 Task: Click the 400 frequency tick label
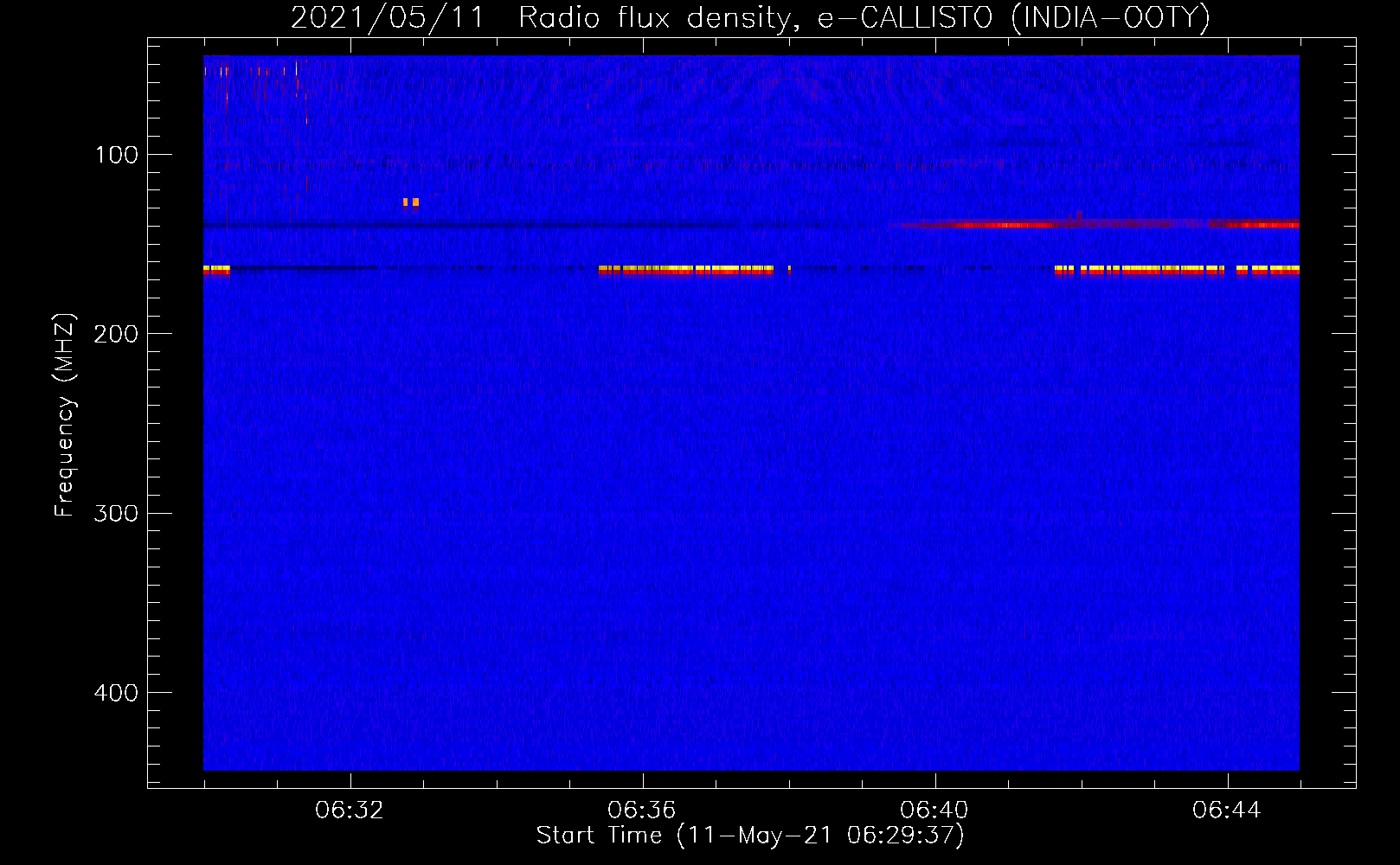click(116, 693)
